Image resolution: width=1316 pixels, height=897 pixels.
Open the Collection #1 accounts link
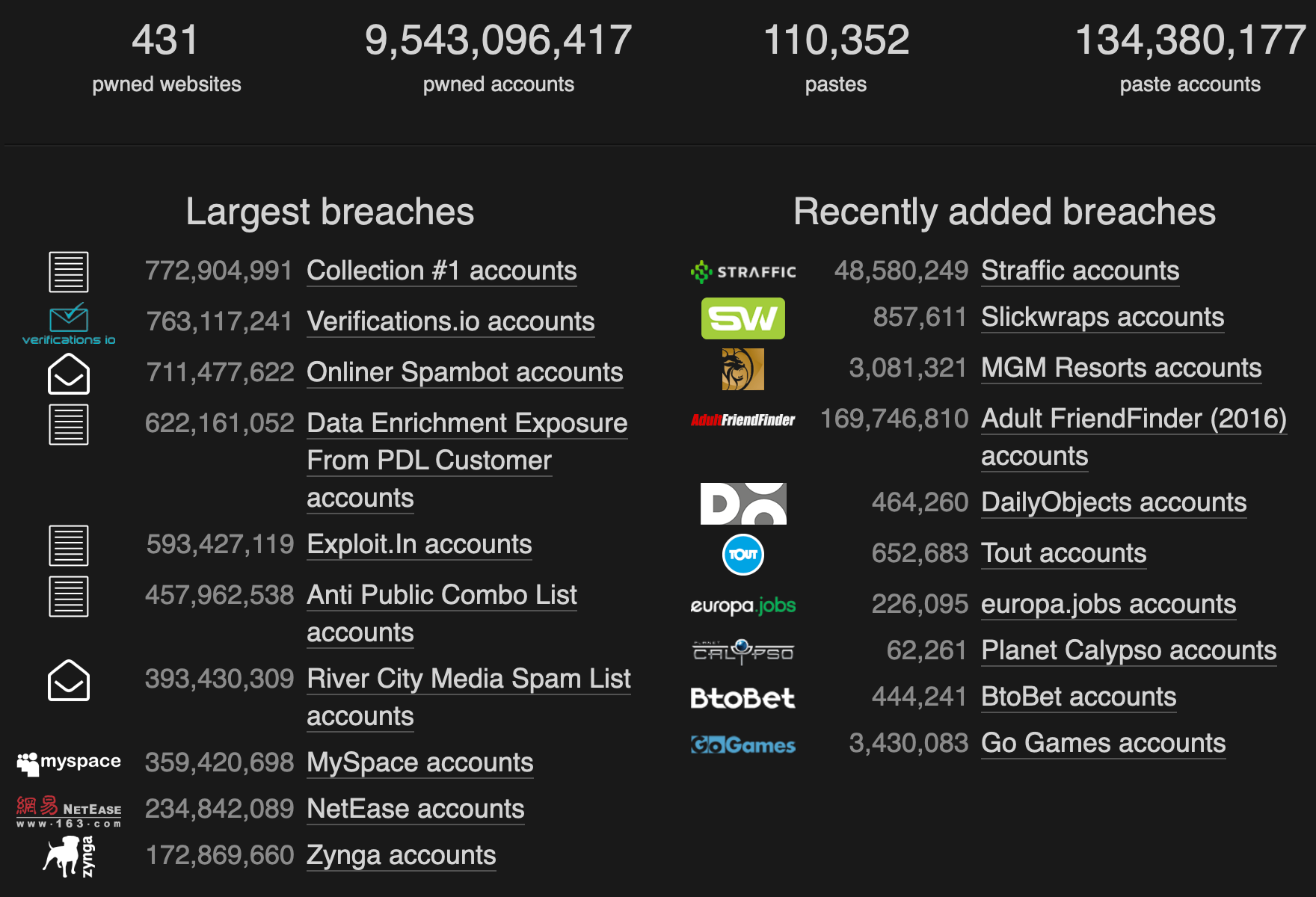[x=442, y=271]
